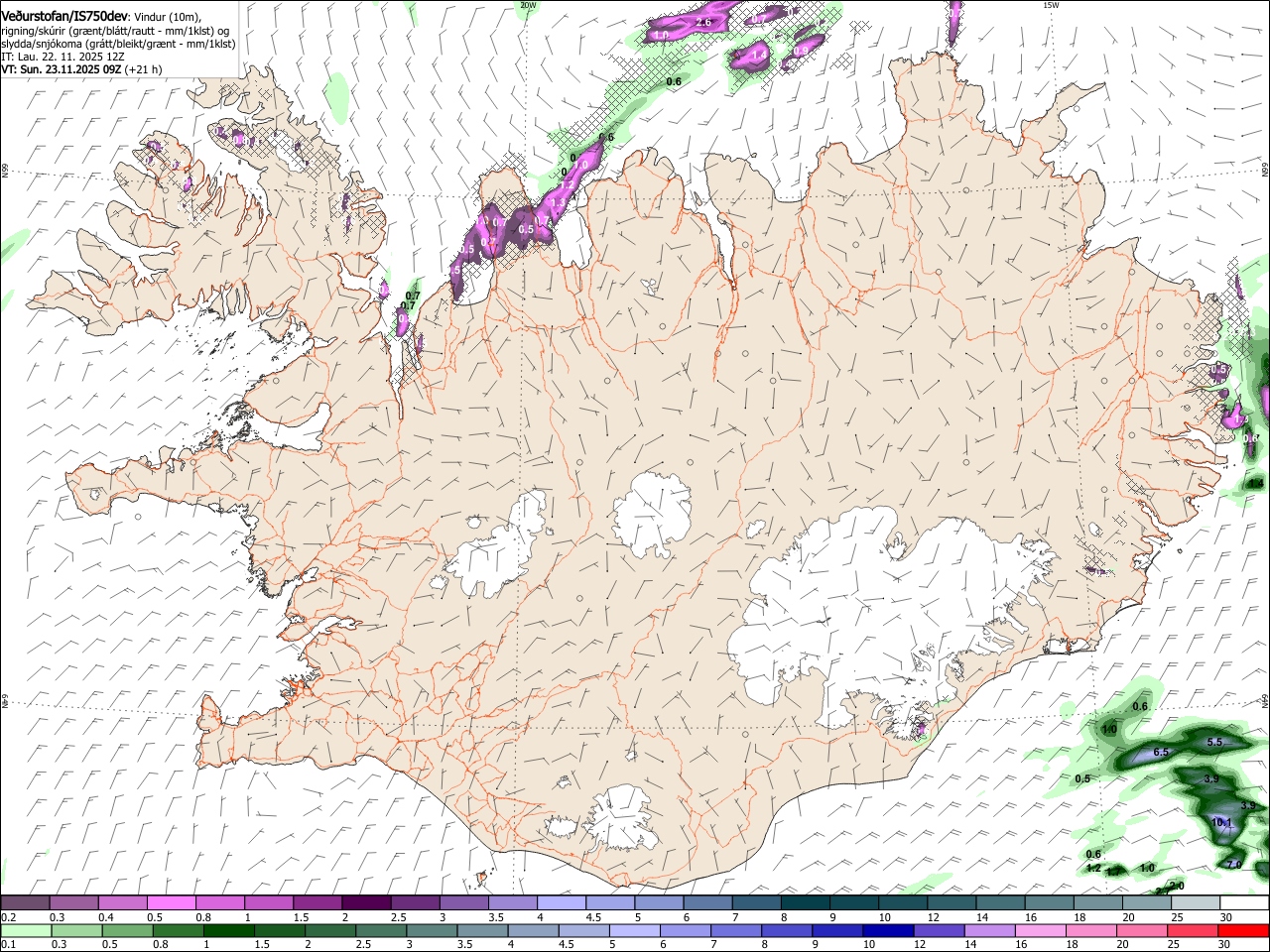
Task: Click the navy blue 10 swatch in bottom legend row
Action: pos(888,930)
